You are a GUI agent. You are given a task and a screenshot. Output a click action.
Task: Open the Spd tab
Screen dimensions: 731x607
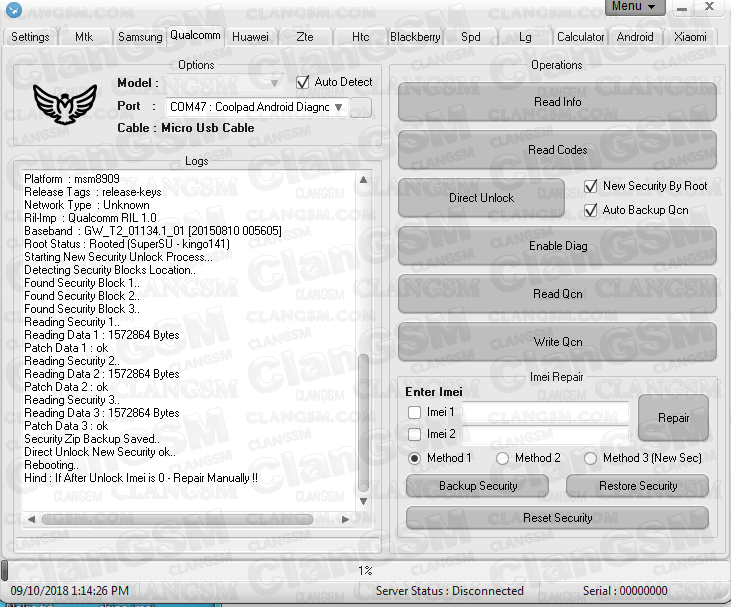pyautogui.click(x=470, y=37)
